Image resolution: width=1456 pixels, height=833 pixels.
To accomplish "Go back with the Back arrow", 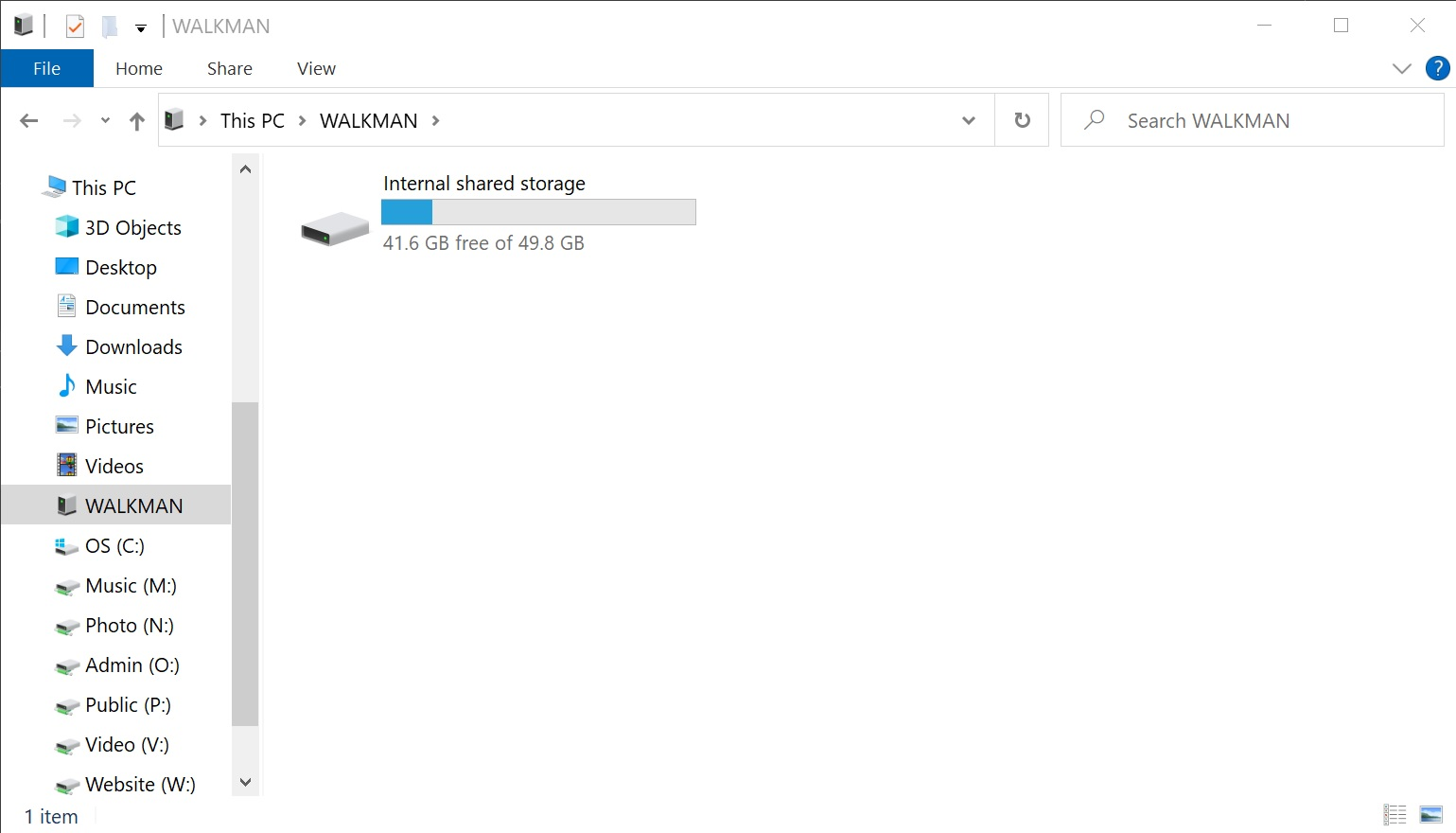I will coord(29,120).
